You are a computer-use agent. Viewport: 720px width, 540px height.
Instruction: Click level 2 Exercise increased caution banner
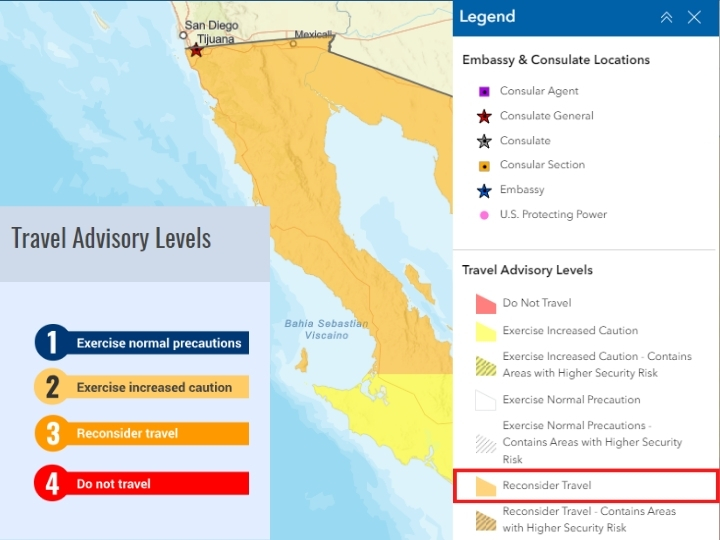coord(142,387)
